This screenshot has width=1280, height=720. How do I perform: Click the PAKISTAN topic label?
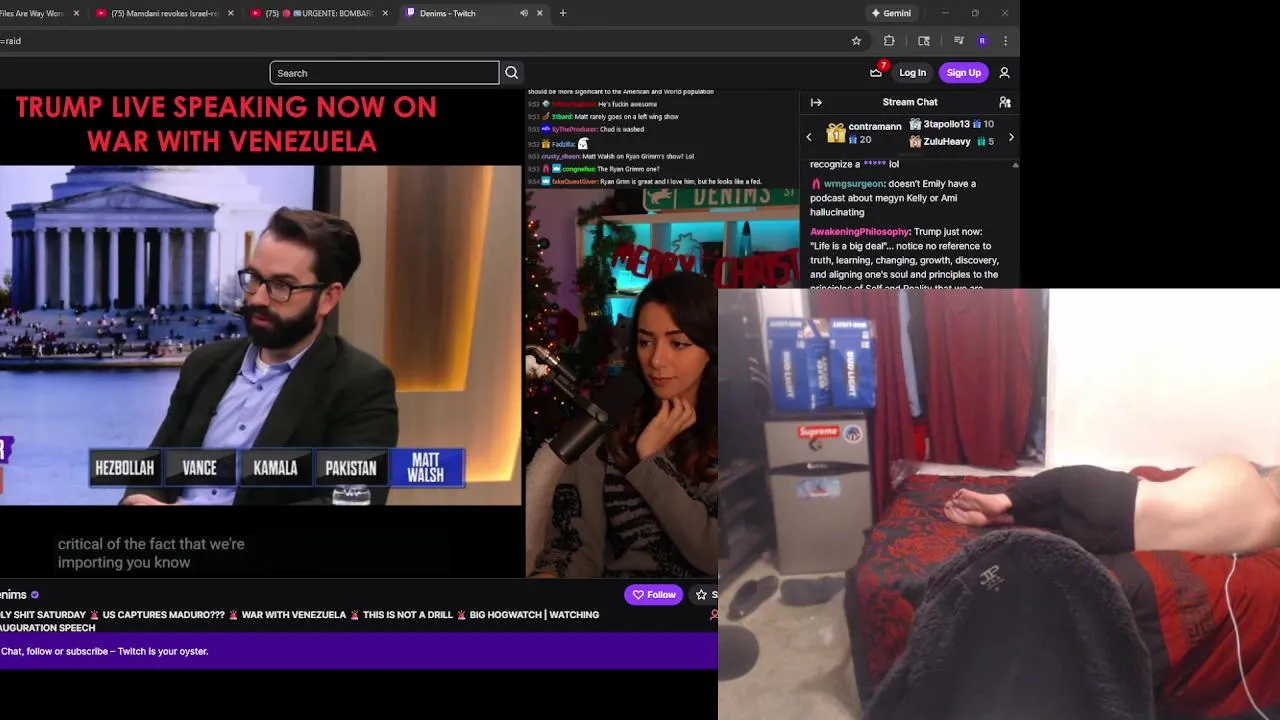[351, 468]
